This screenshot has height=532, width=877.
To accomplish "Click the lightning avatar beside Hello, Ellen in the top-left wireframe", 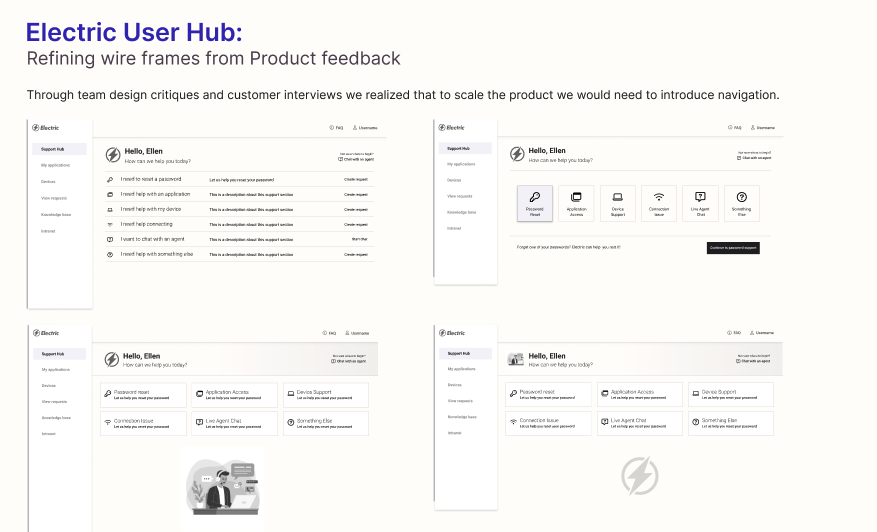I will [113, 155].
